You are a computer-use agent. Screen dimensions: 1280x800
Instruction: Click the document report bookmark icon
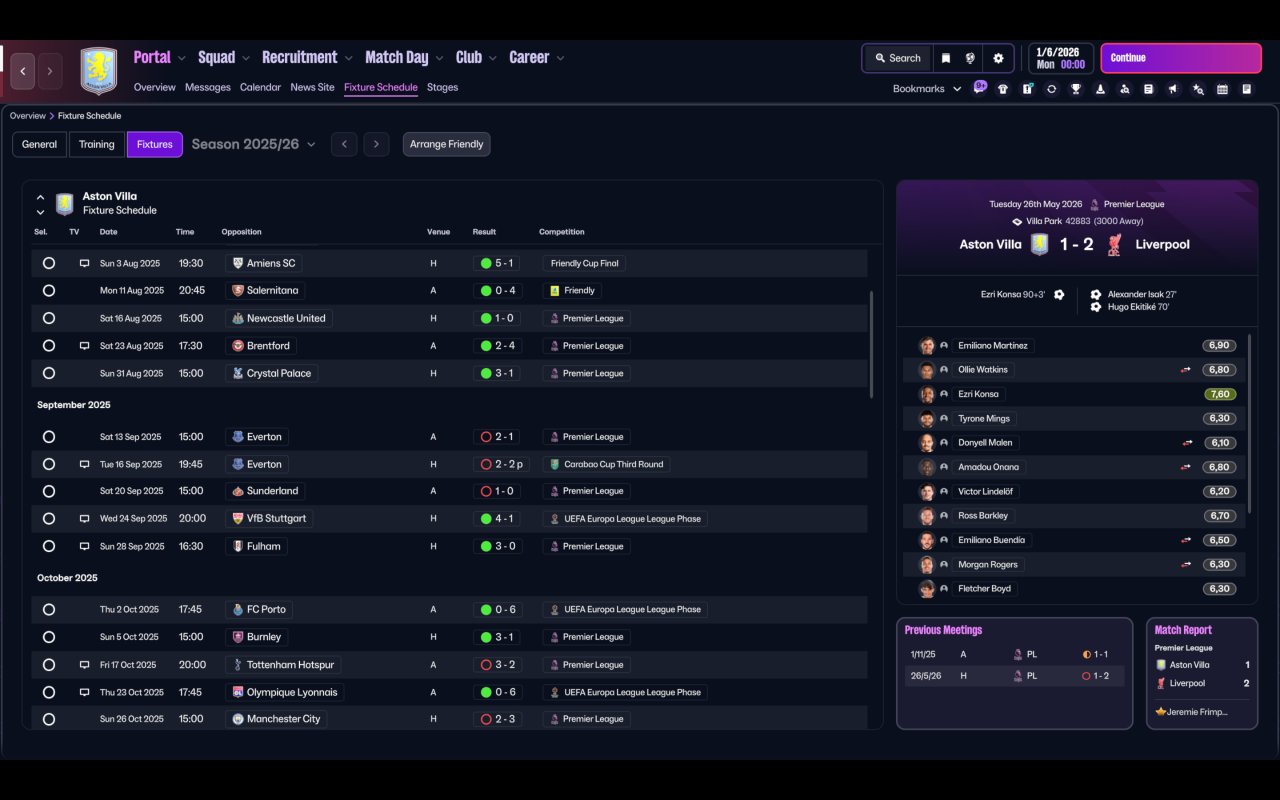(x=1149, y=89)
